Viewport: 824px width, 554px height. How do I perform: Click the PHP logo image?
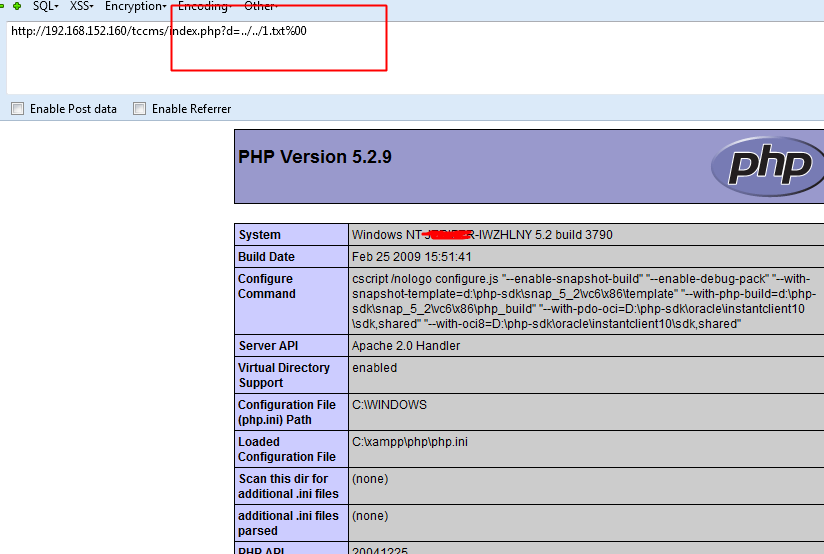coord(767,166)
